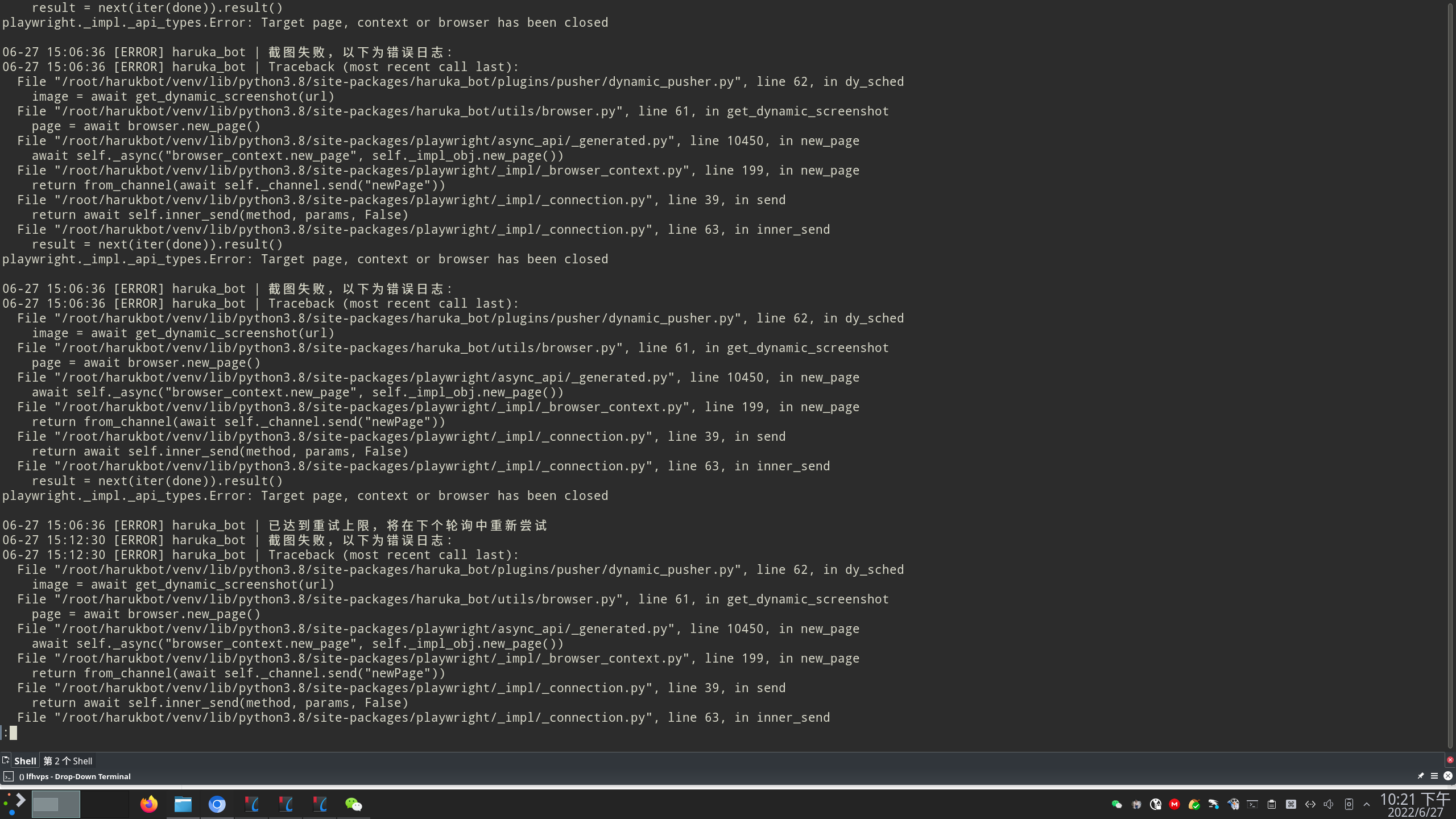This screenshot has width=1456, height=819.
Task: Toggle the keep-open pin on the terminal
Action: 1420,776
